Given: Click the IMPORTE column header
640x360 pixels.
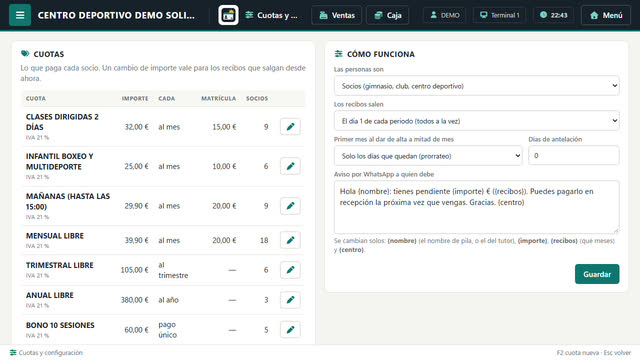Looking at the screenshot, I should 135,98.
